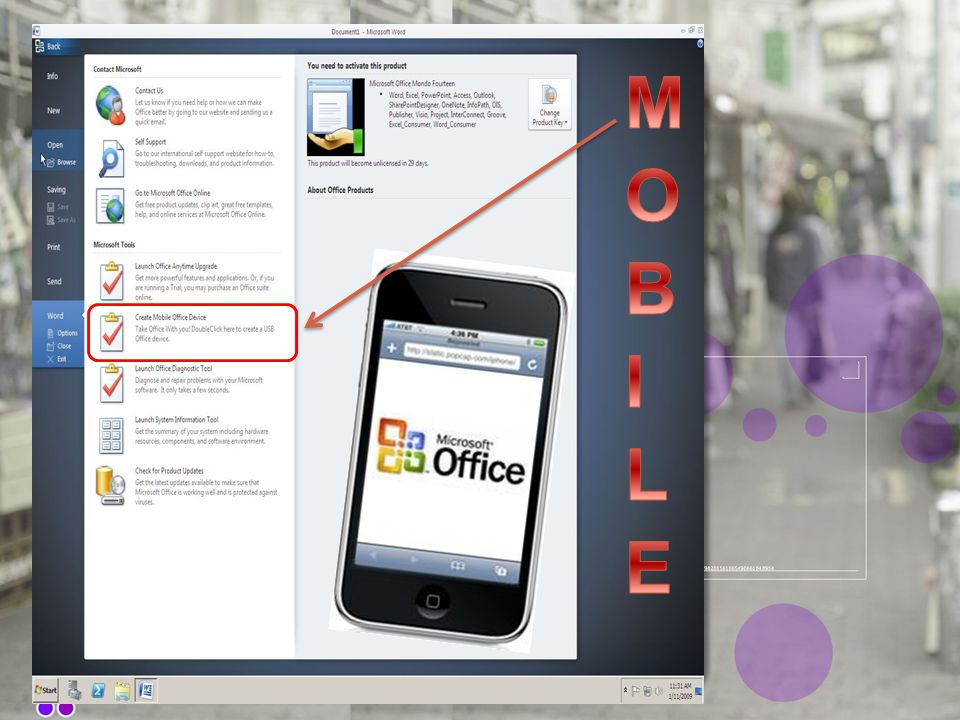Click the System Information Tool icon
The image size is (960, 720).
111,435
